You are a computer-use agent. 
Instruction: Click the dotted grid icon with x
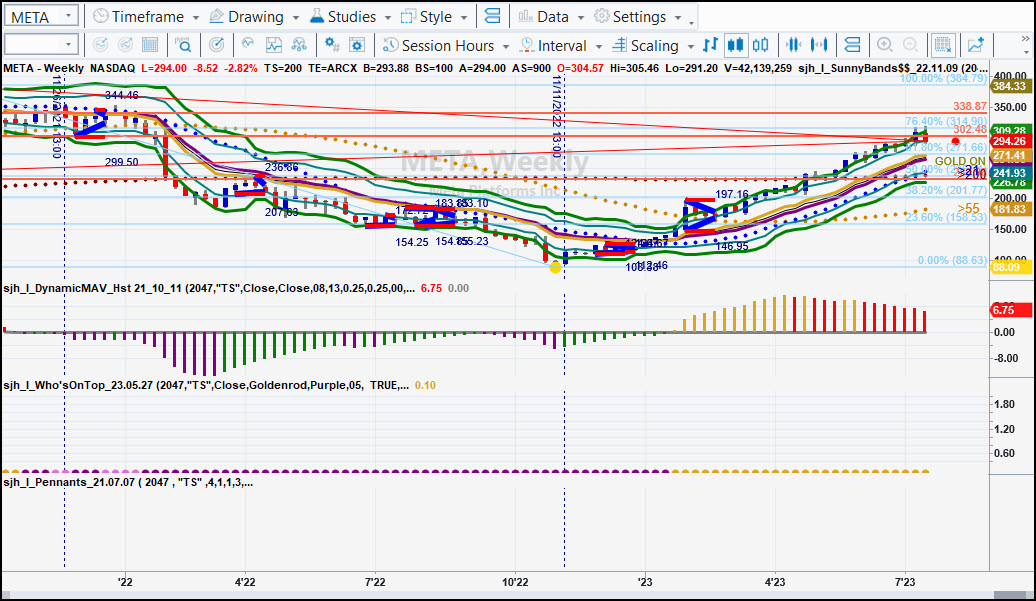[x=942, y=45]
